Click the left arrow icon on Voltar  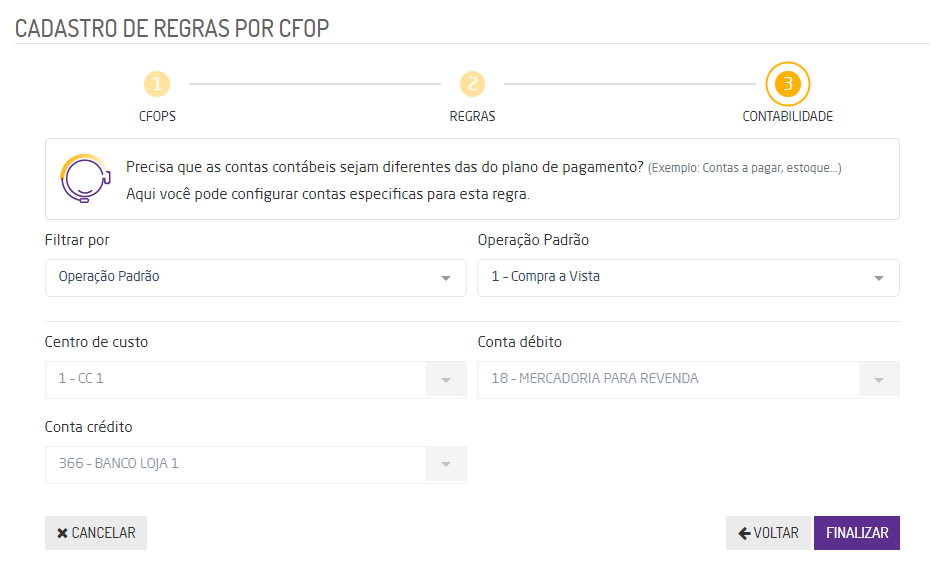coord(744,533)
